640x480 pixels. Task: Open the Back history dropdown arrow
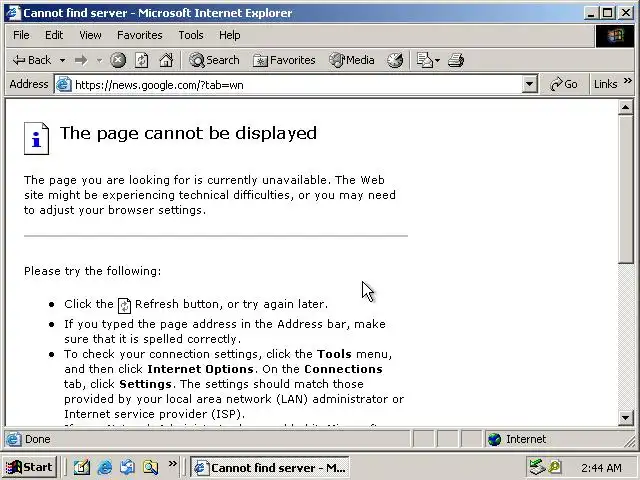click(x=62, y=60)
